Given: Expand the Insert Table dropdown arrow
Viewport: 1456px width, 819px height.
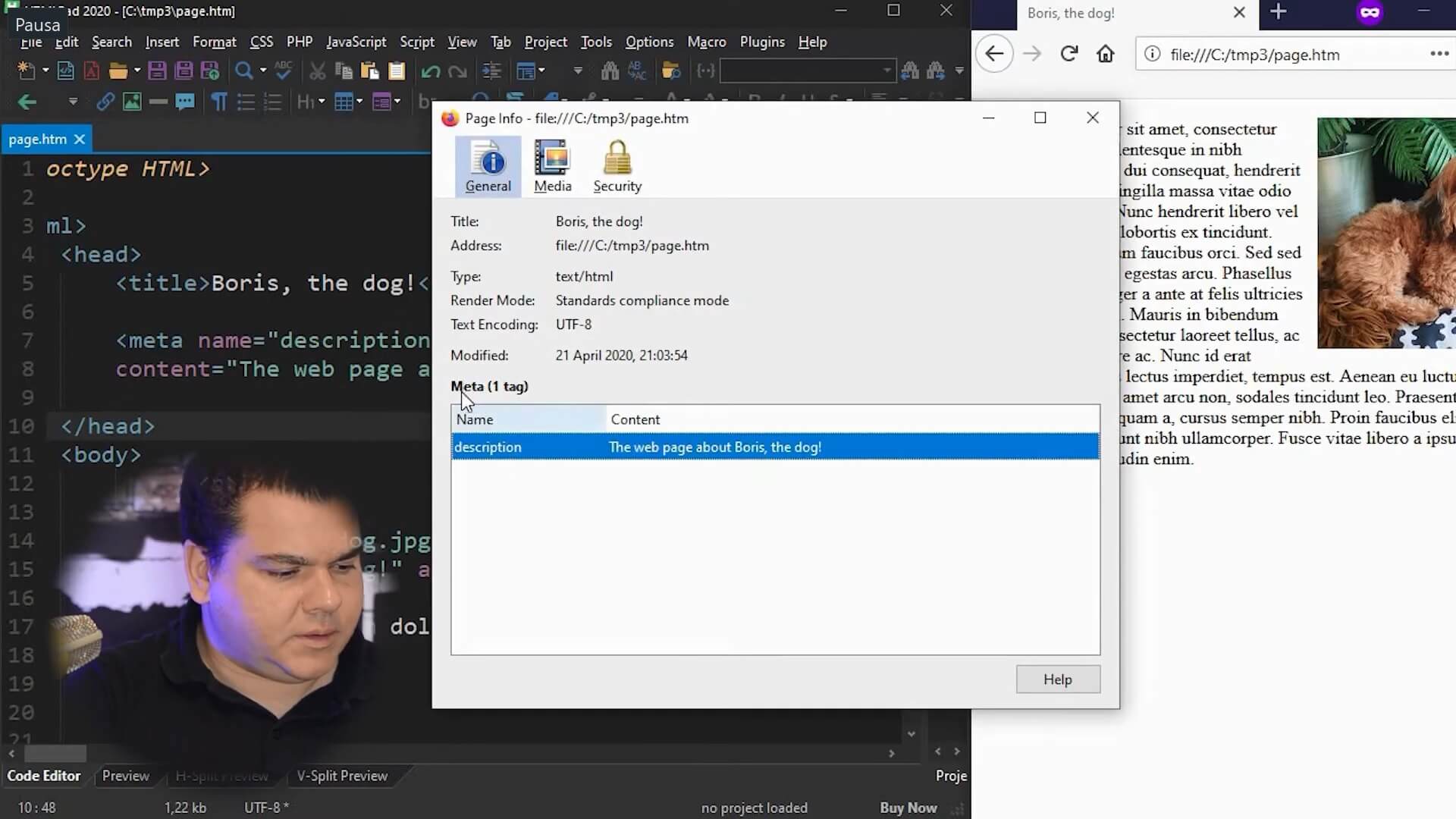Looking at the screenshot, I should click(x=359, y=102).
